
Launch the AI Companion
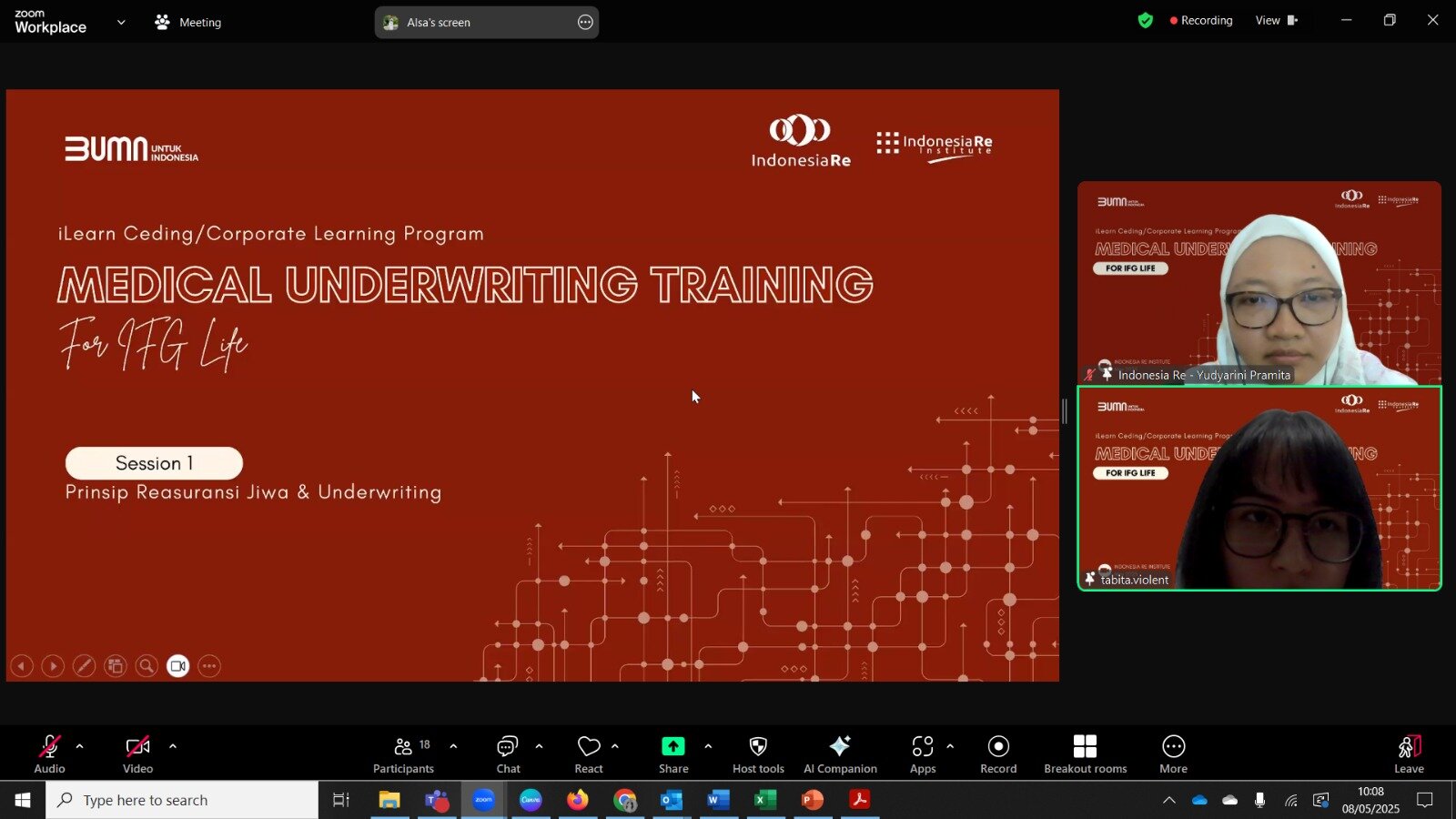840,754
